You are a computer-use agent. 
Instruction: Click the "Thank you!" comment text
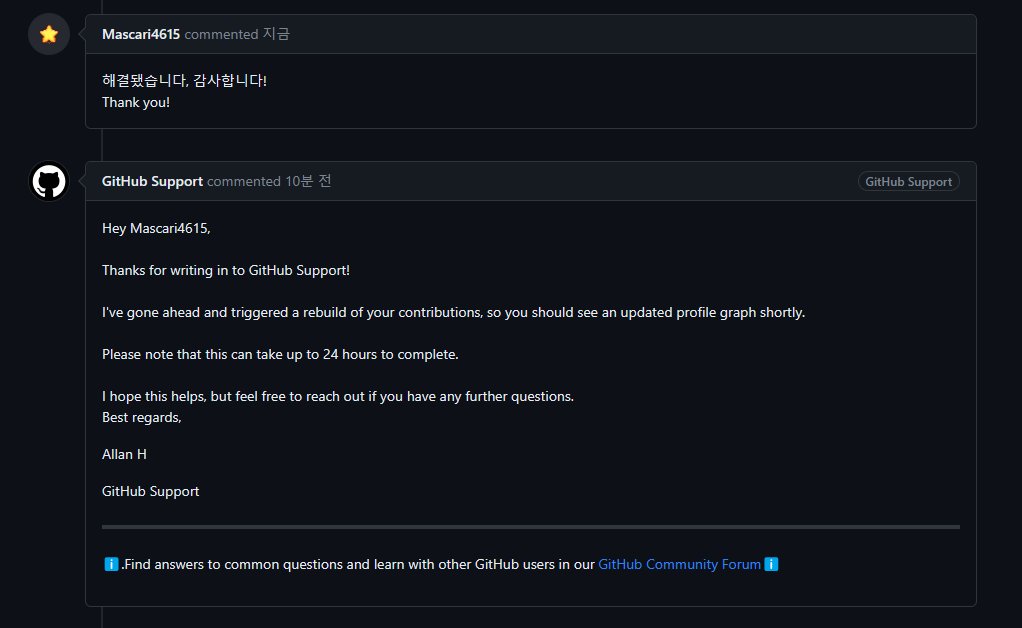tap(136, 102)
